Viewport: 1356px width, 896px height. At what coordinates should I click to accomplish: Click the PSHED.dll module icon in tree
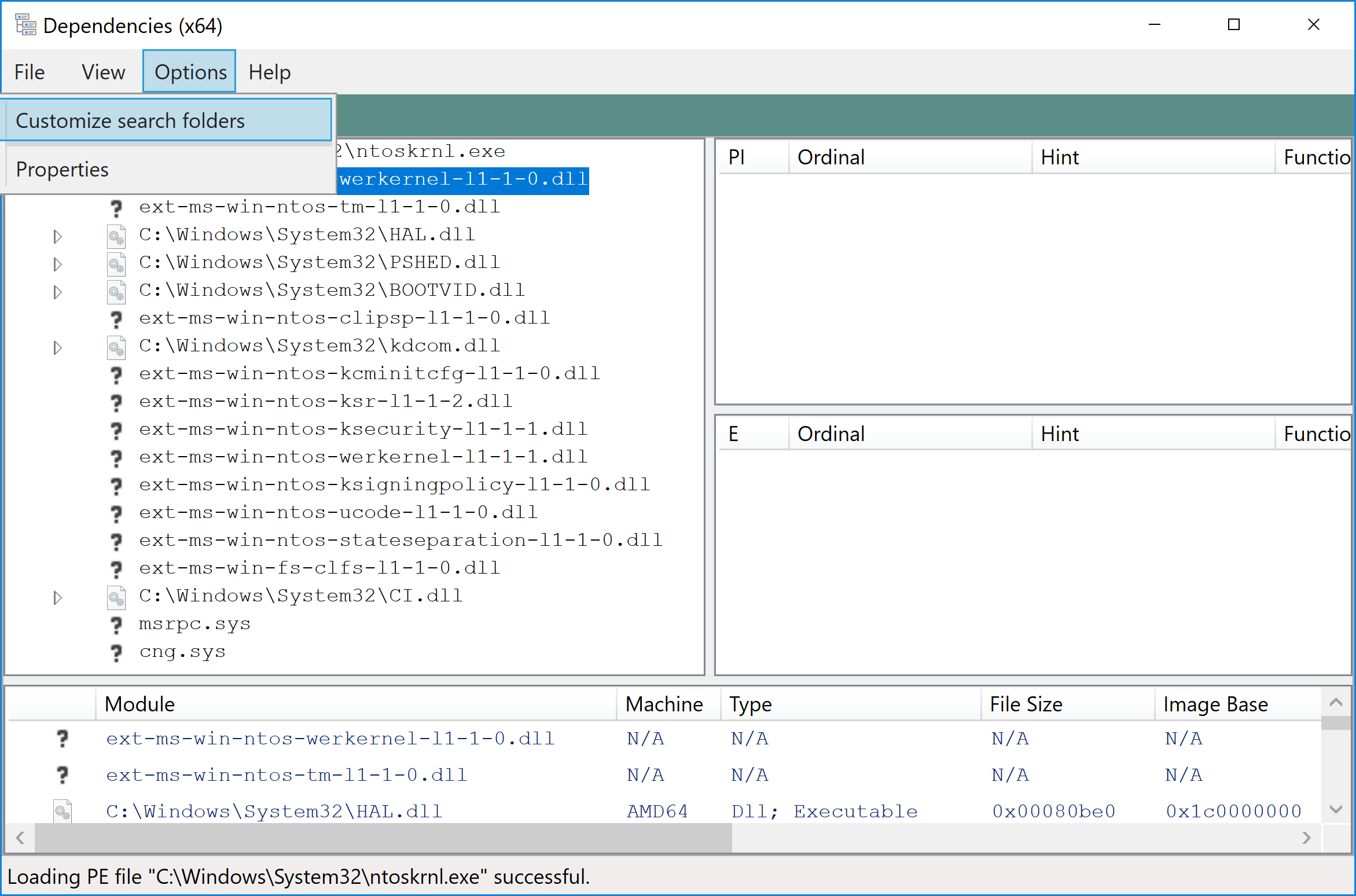[116, 263]
